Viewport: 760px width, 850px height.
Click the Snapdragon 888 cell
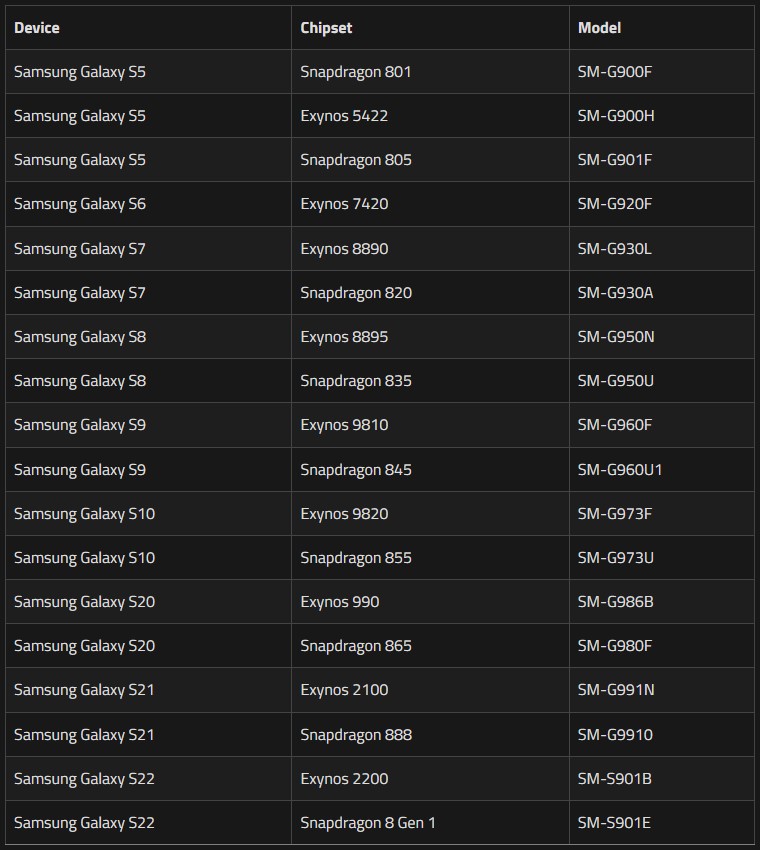(x=356, y=735)
